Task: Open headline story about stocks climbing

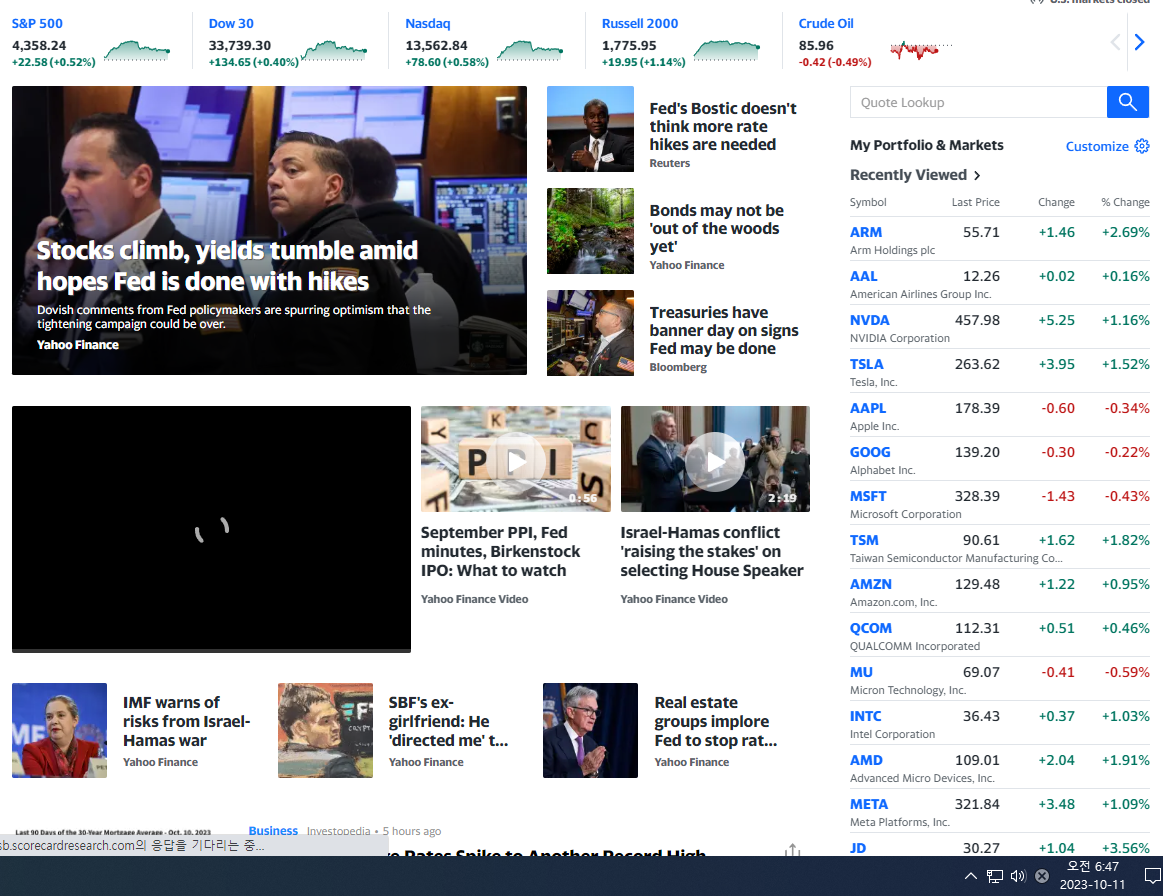Action: [227, 266]
